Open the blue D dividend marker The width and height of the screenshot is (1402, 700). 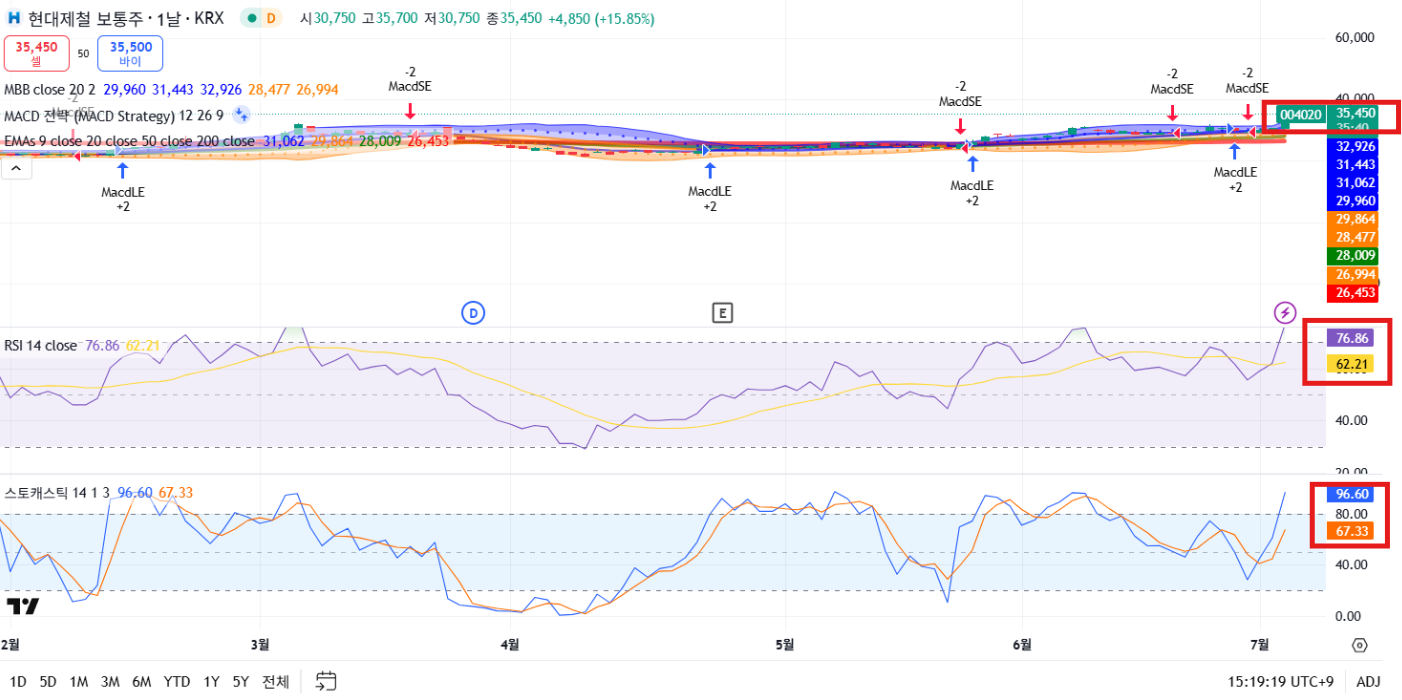[x=473, y=313]
